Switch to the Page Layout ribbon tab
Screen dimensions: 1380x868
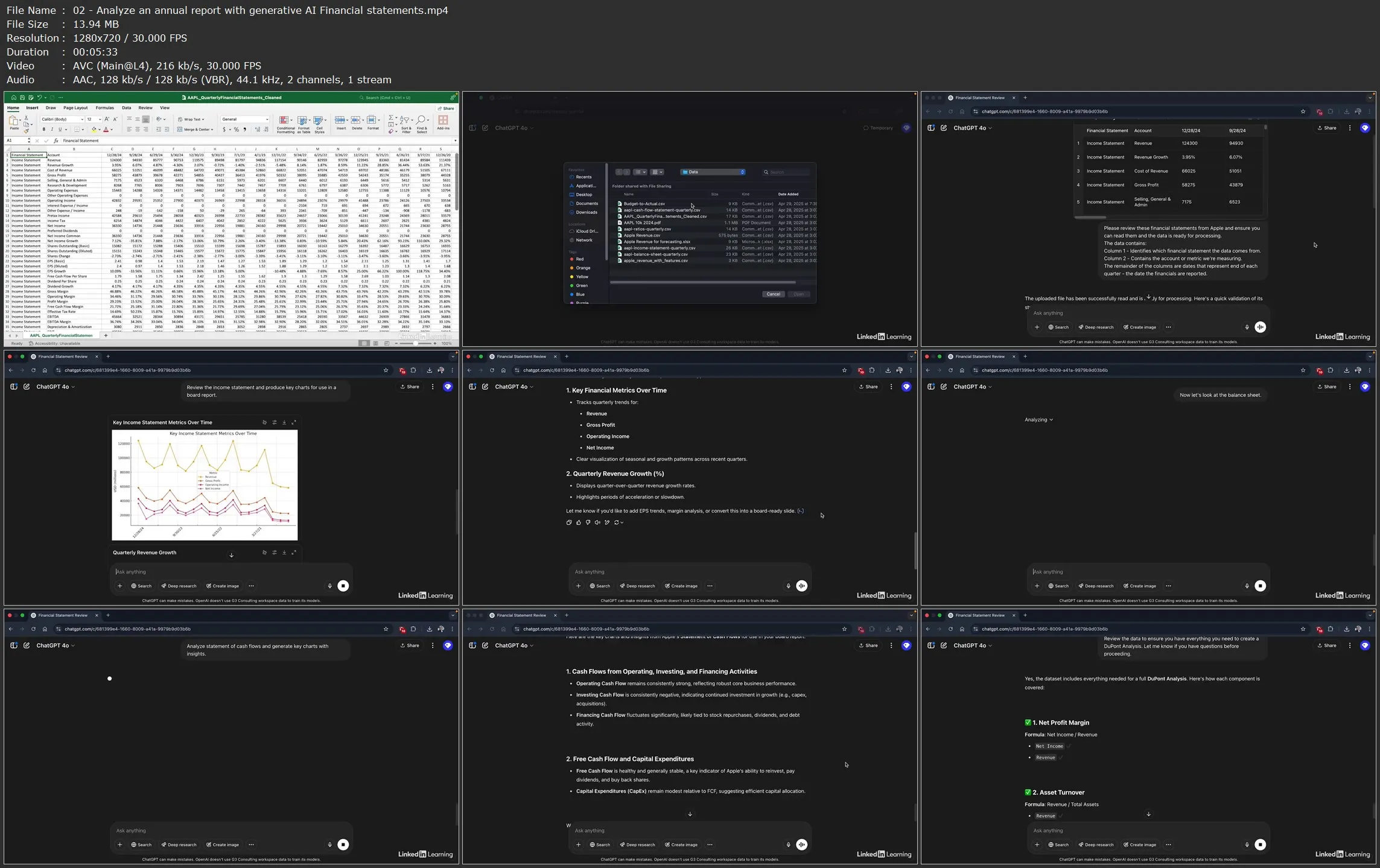(x=75, y=108)
